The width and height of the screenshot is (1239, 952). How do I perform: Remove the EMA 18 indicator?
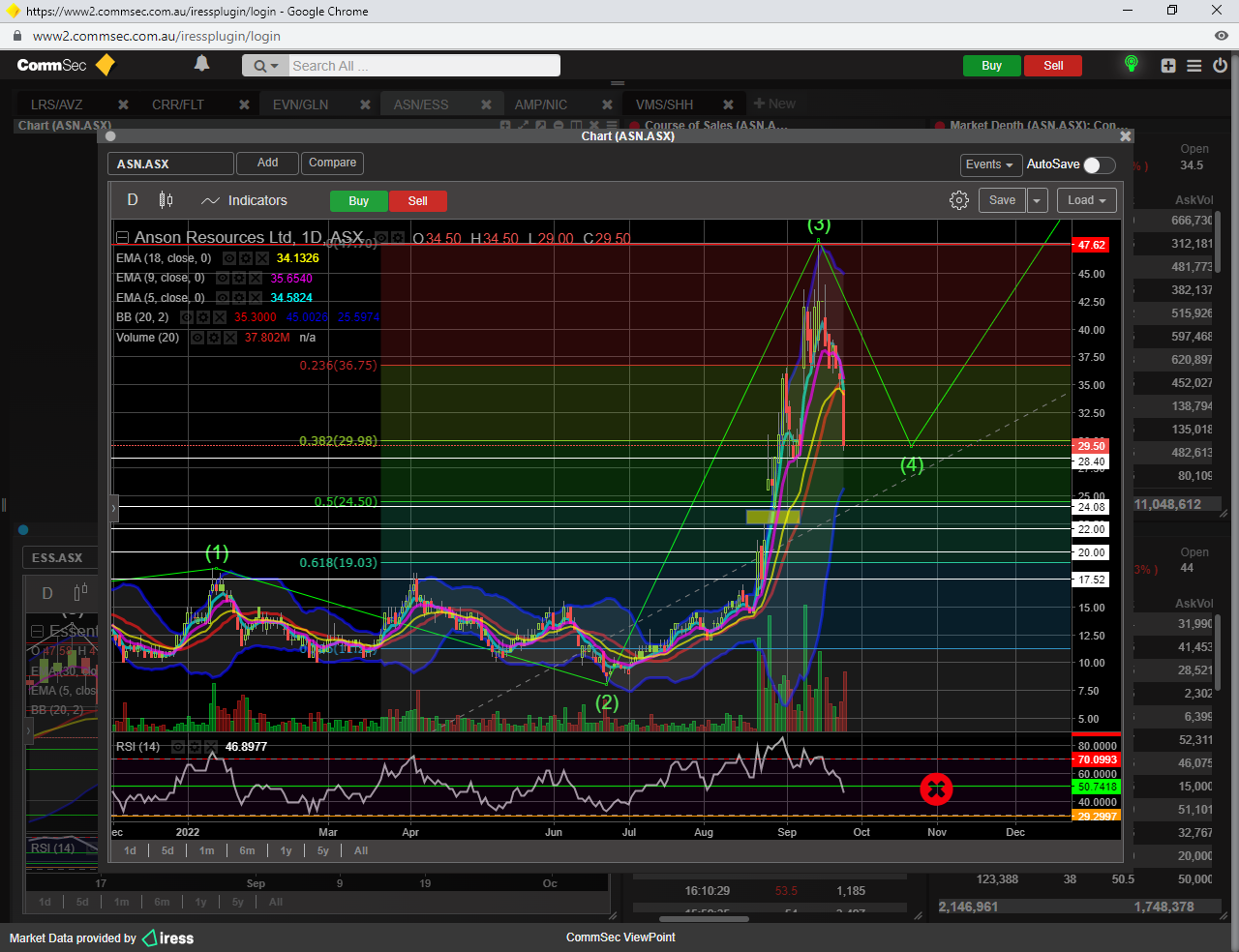coord(262,258)
